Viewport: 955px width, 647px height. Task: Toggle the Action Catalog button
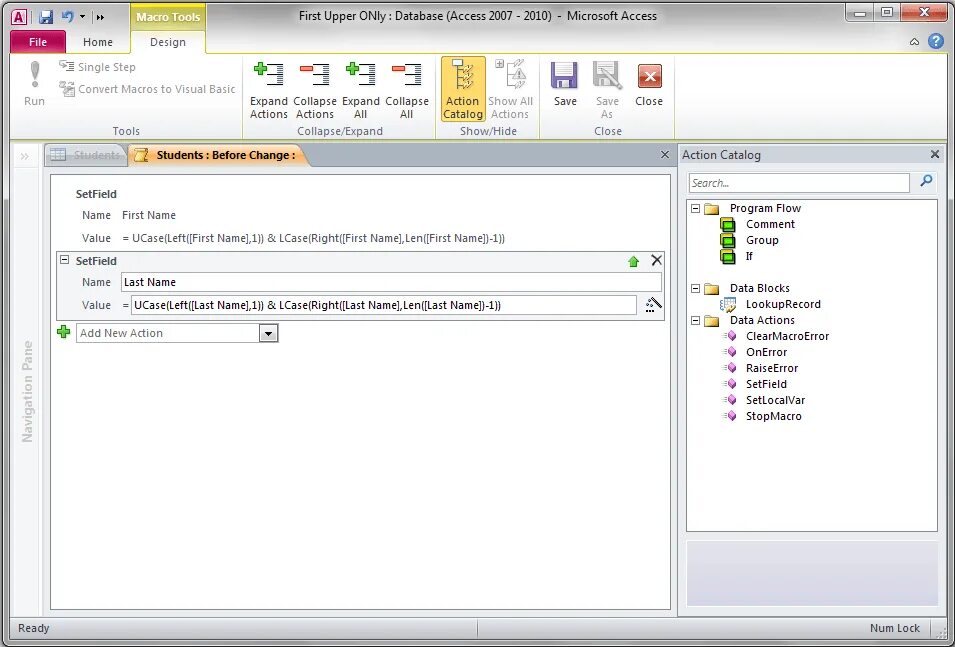click(x=463, y=90)
